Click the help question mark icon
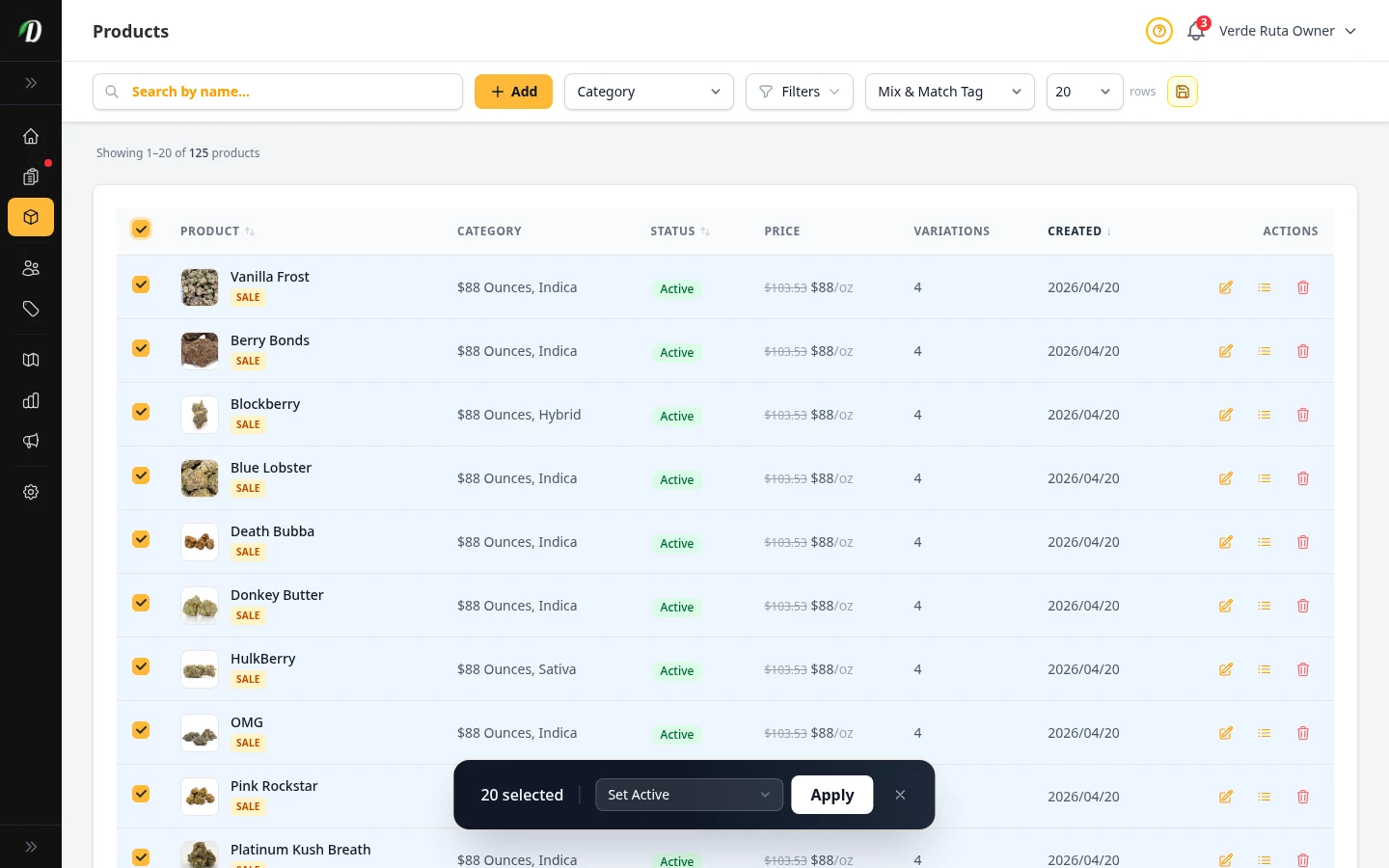This screenshot has height=868, width=1389. (1158, 31)
